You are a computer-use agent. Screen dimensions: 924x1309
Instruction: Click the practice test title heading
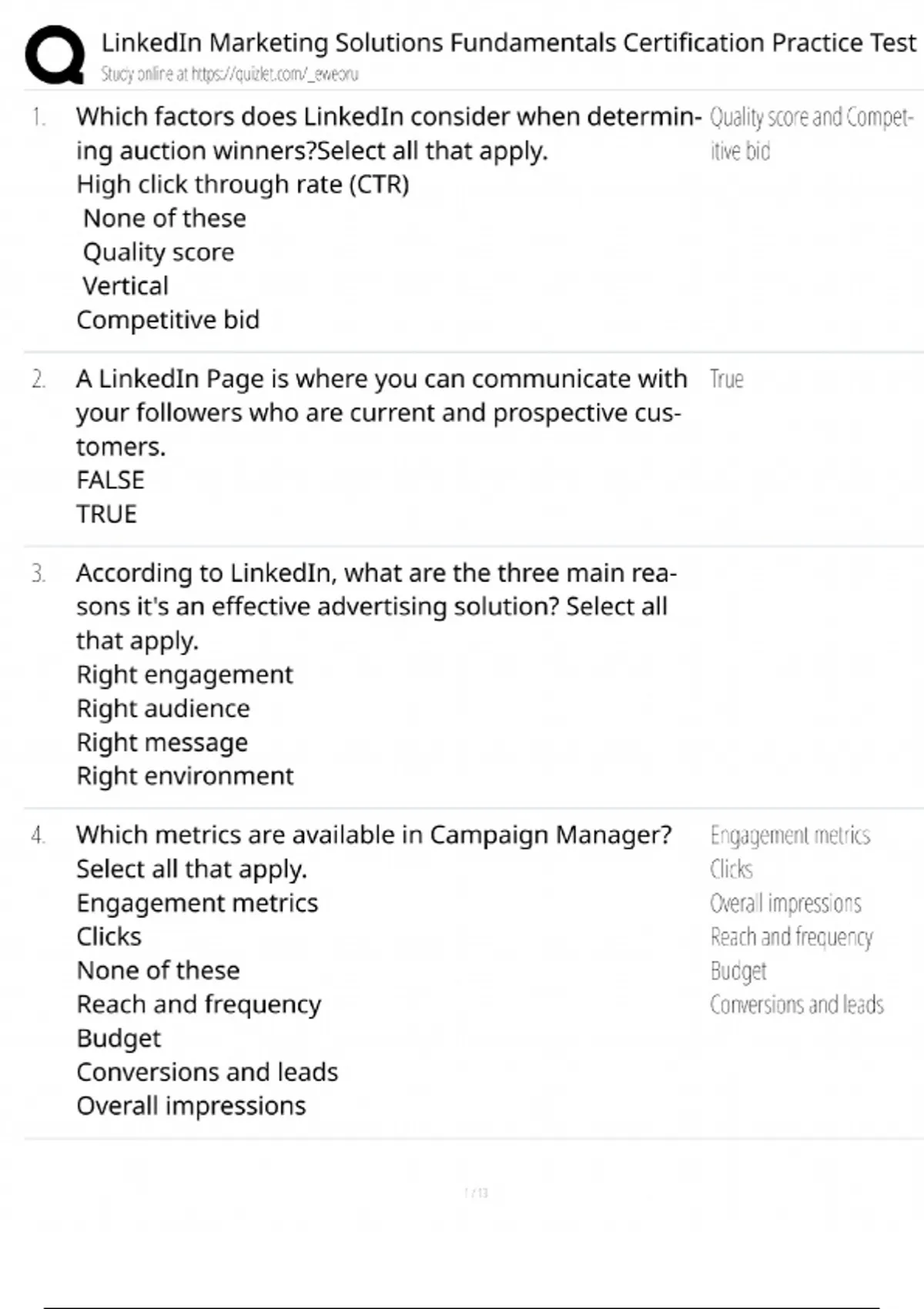(508, 42)
